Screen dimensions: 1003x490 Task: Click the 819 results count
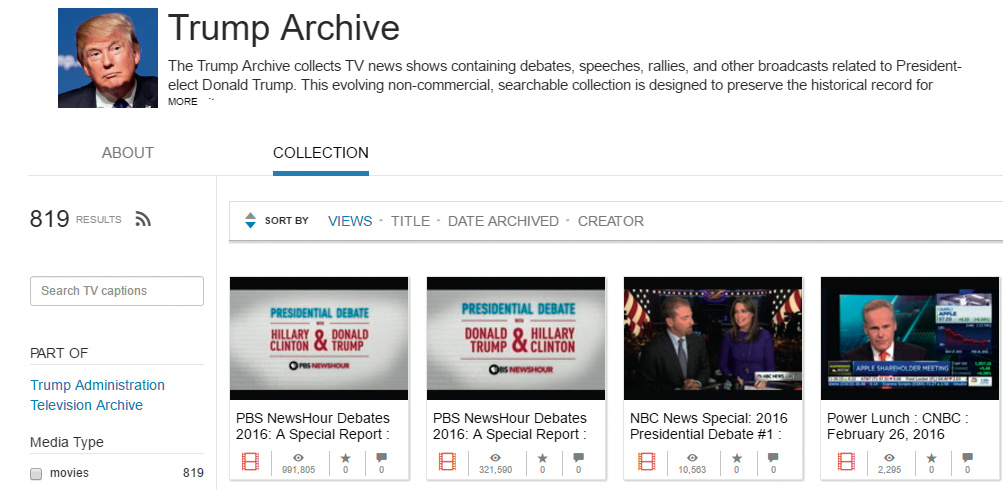(49, 219)
